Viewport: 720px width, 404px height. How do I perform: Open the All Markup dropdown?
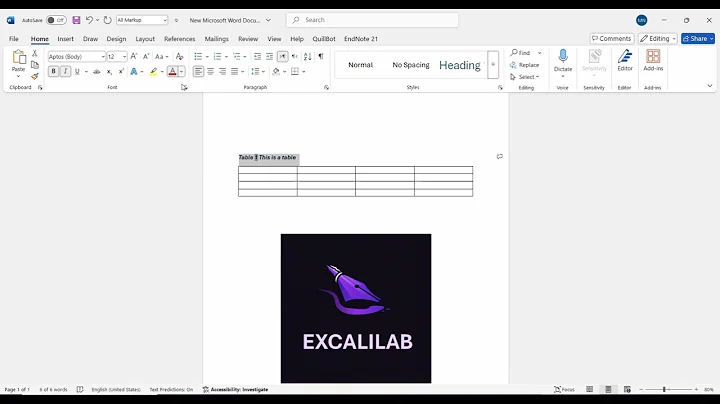point(142,20)
